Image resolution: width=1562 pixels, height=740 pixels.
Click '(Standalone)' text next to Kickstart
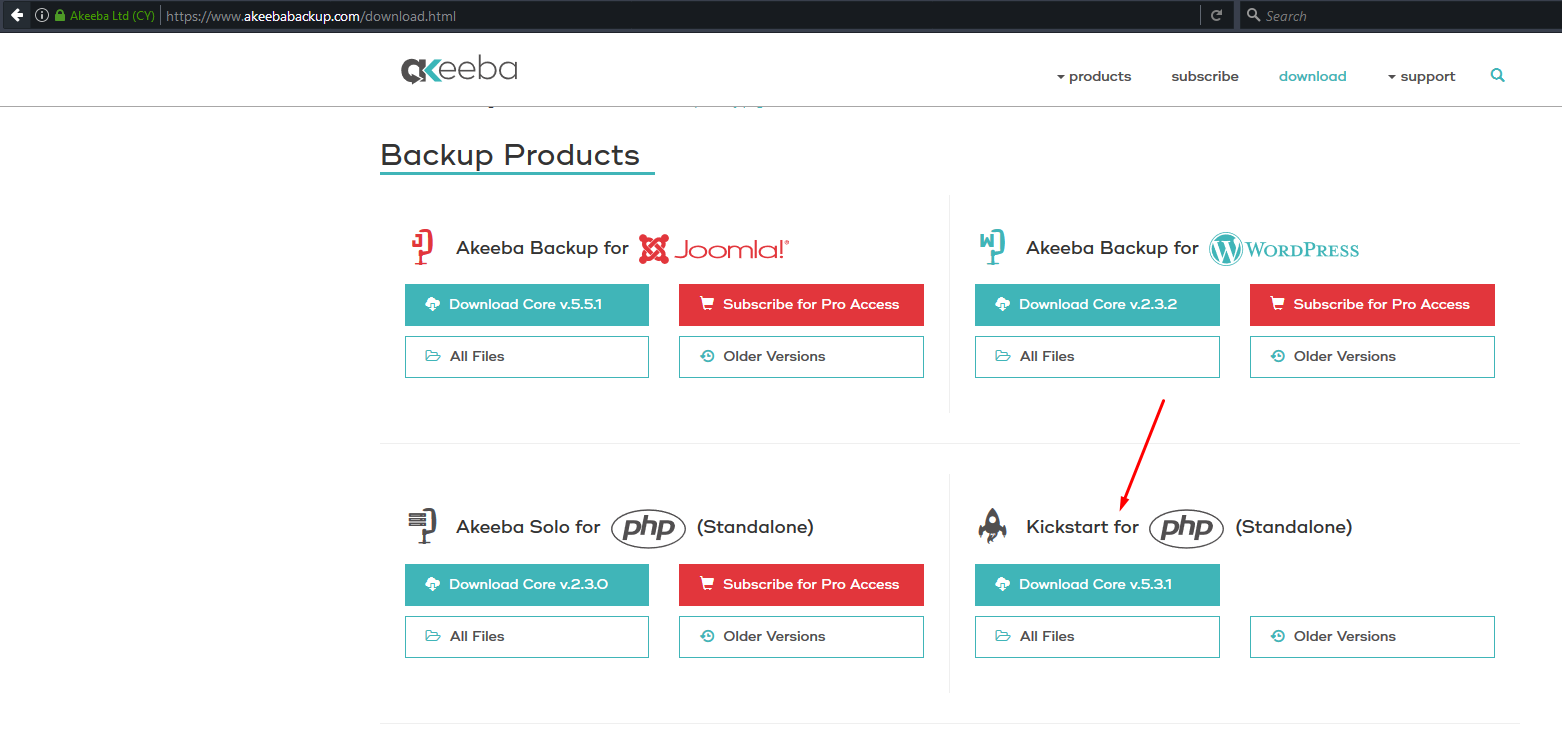pyautogui.click(x=1294, y=527)
